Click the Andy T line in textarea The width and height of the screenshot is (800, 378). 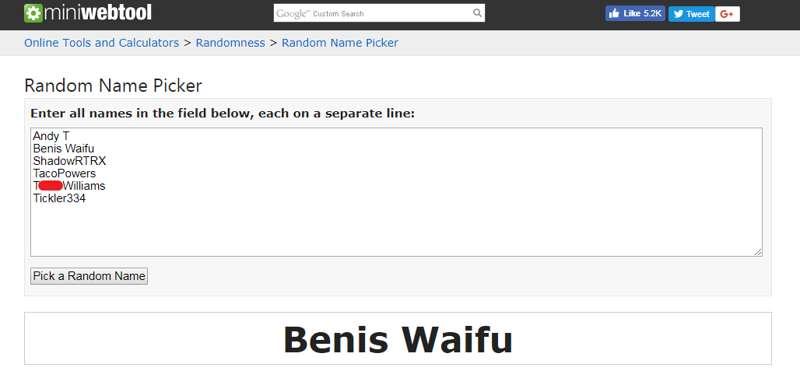click(x=51, y=136)
